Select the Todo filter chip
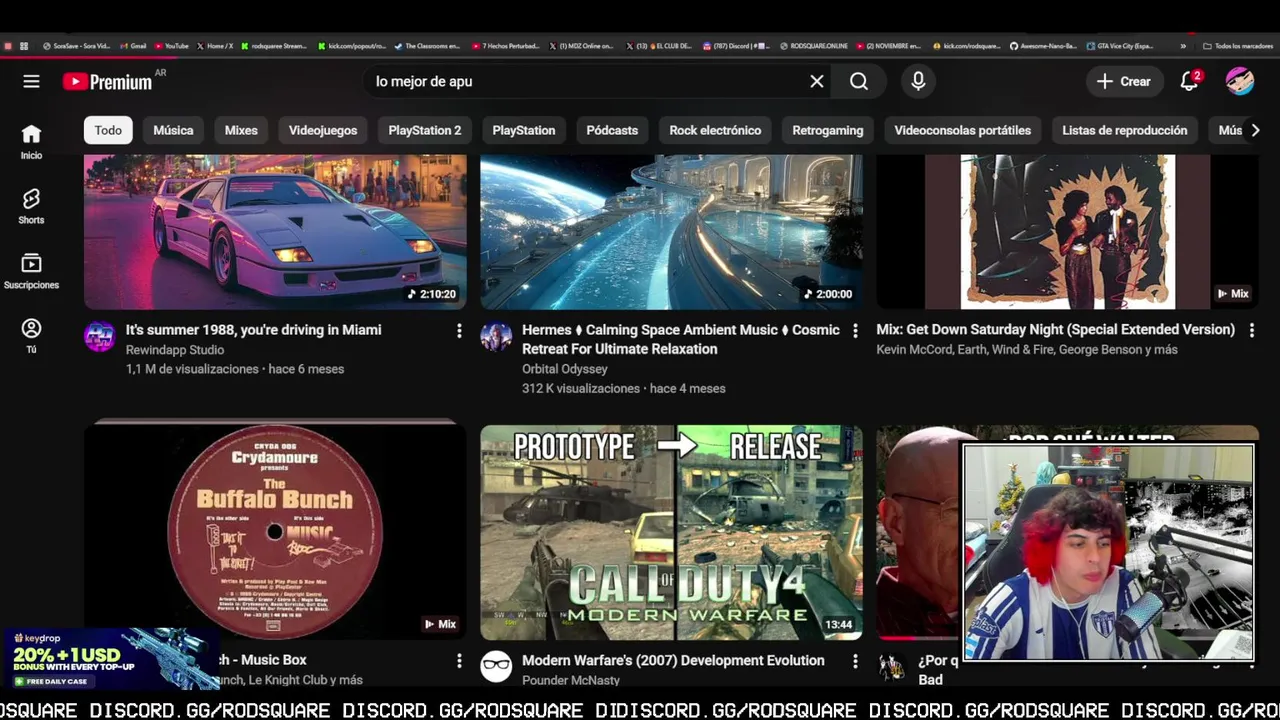 108,130
